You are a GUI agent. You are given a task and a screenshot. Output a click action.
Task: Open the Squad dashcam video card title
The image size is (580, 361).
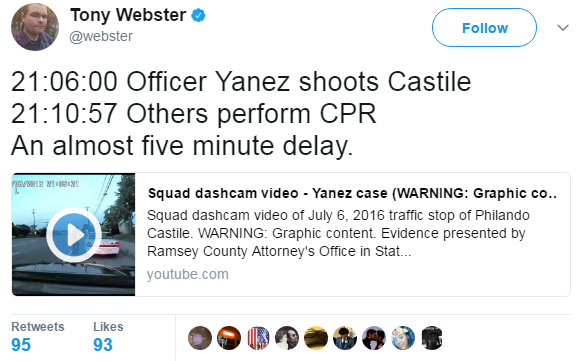pos(352,193)
